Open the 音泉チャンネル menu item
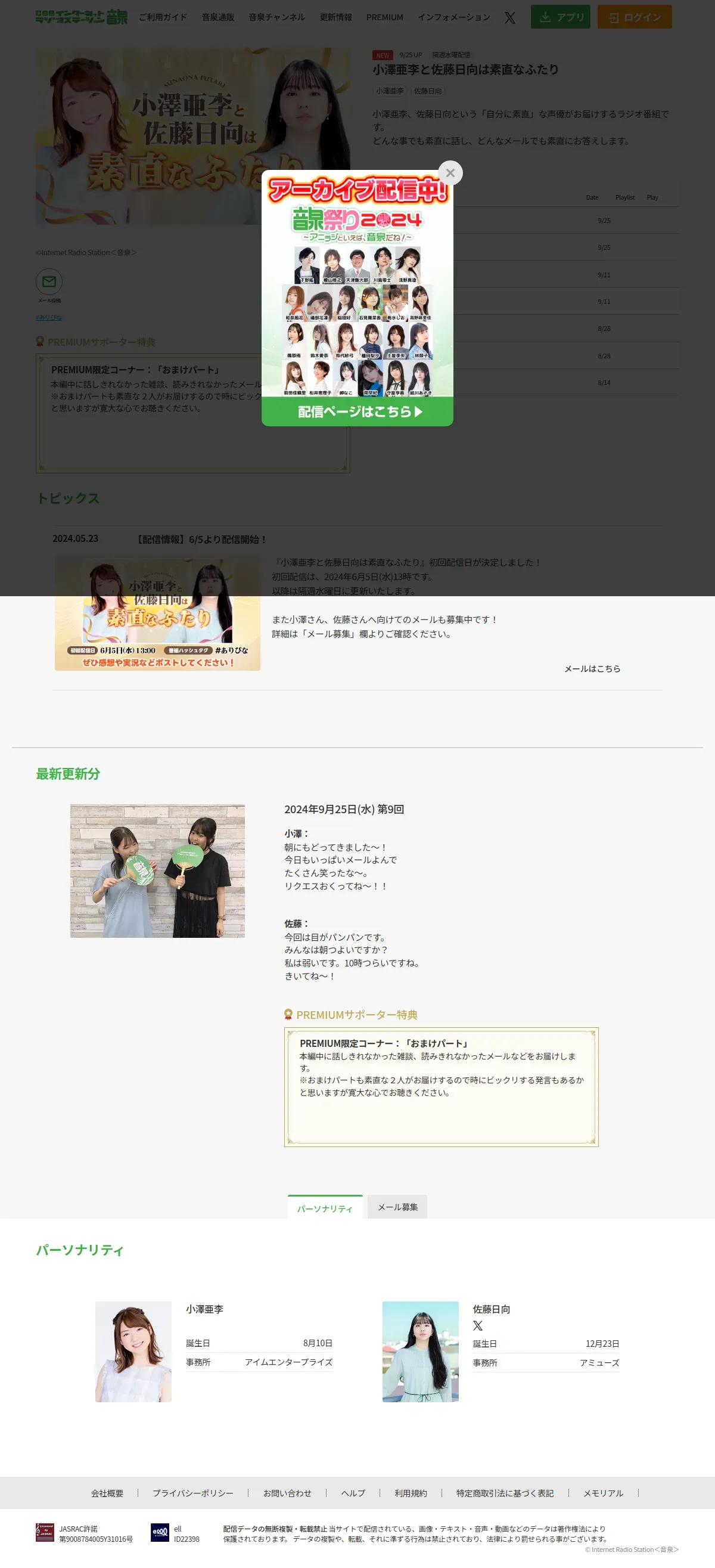This screenshot has height=1568, width=715. [277, 17]
